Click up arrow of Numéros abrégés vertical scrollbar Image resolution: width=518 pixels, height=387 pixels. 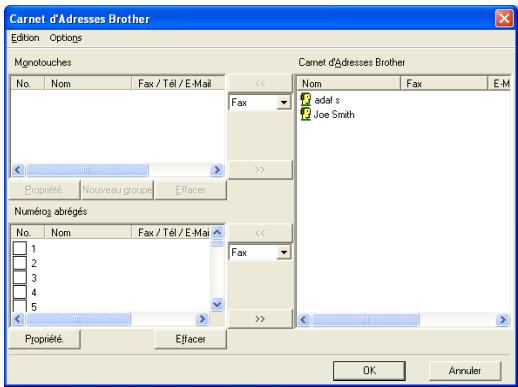217,232
